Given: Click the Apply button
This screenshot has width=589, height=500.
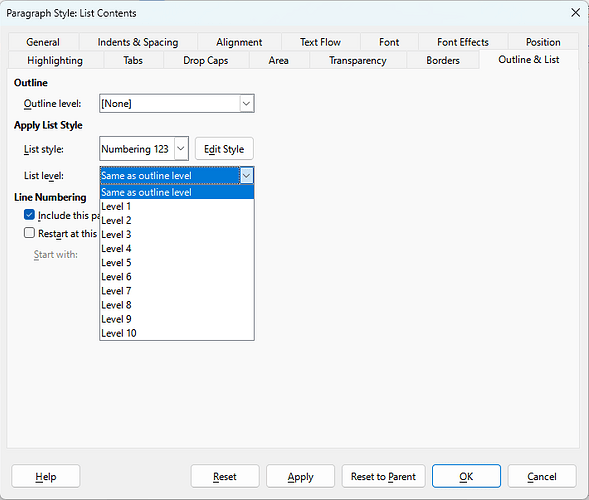Looking at the screenshot, I should coord(301,476).
